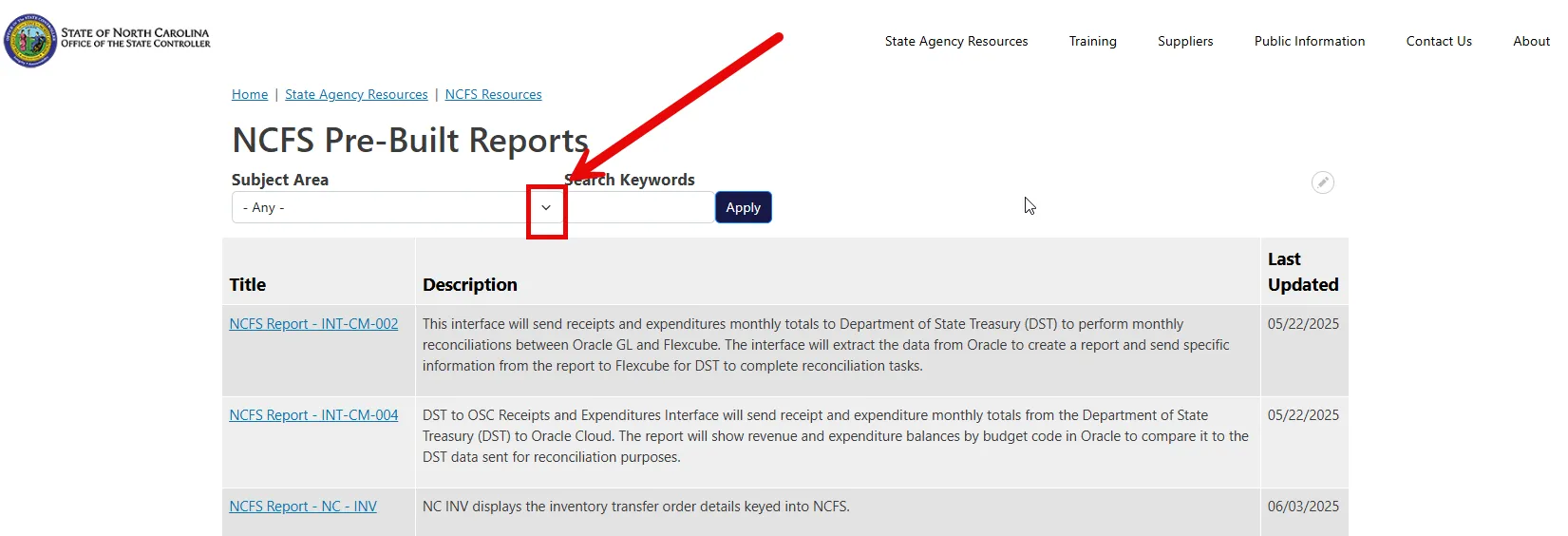Go to State Agency Resources breadcrumb

tap(356, 94)
